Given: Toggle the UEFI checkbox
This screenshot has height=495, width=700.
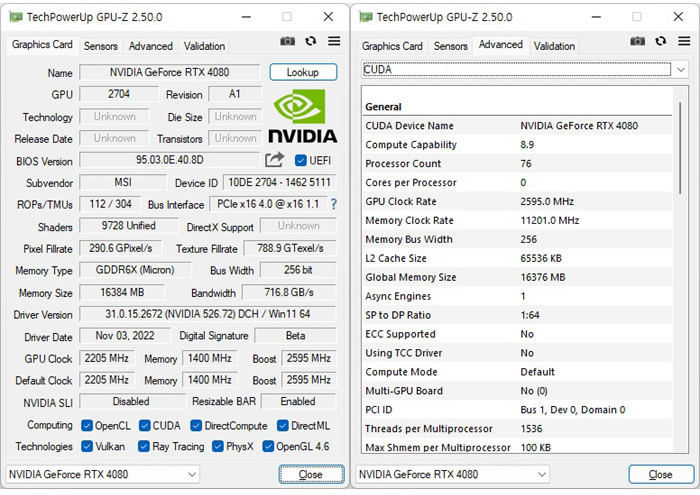Looking at the screenshot, I should [x=301, y=160].
